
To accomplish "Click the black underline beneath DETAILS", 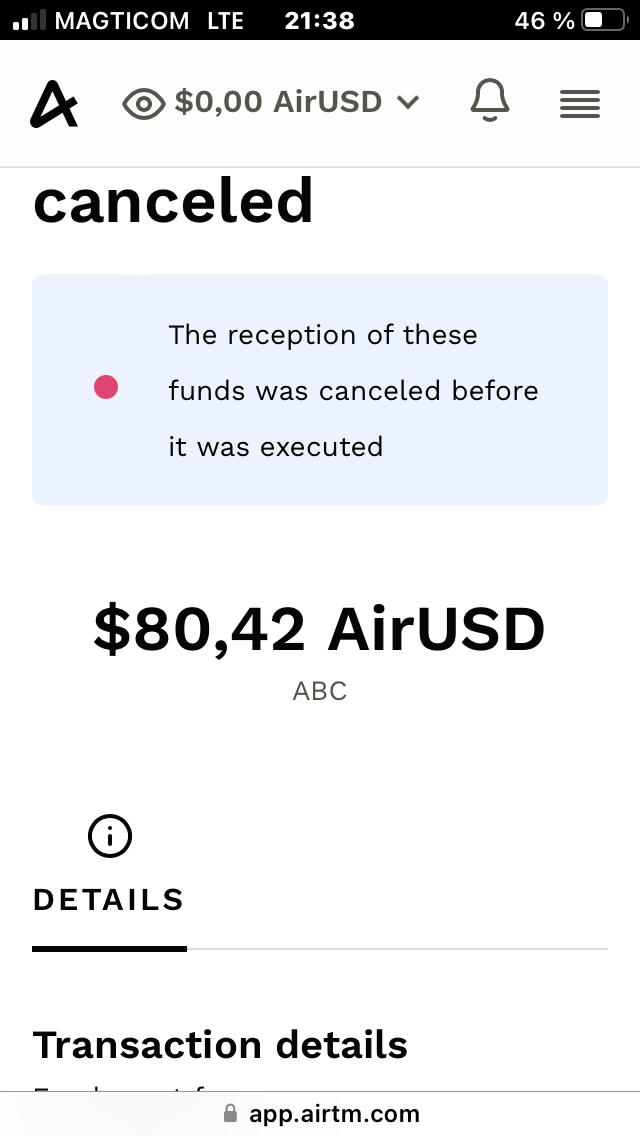I will [109, 948].
